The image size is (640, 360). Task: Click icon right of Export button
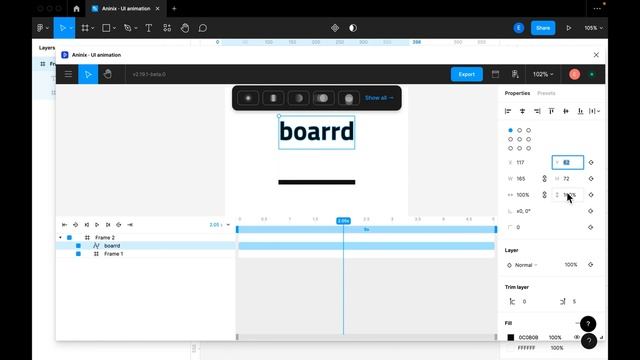tap(495, 74)
